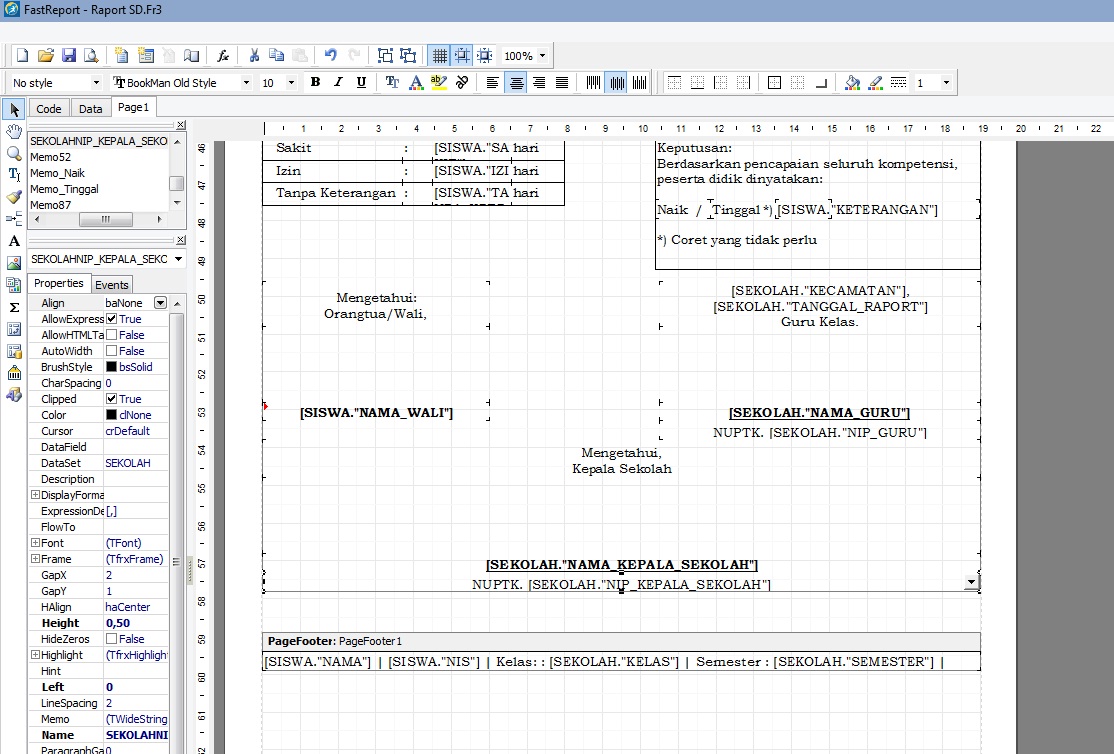Select the Hand tool in left toolbar
This screenshot has width=1114, height=754.
tap(14, 131)
